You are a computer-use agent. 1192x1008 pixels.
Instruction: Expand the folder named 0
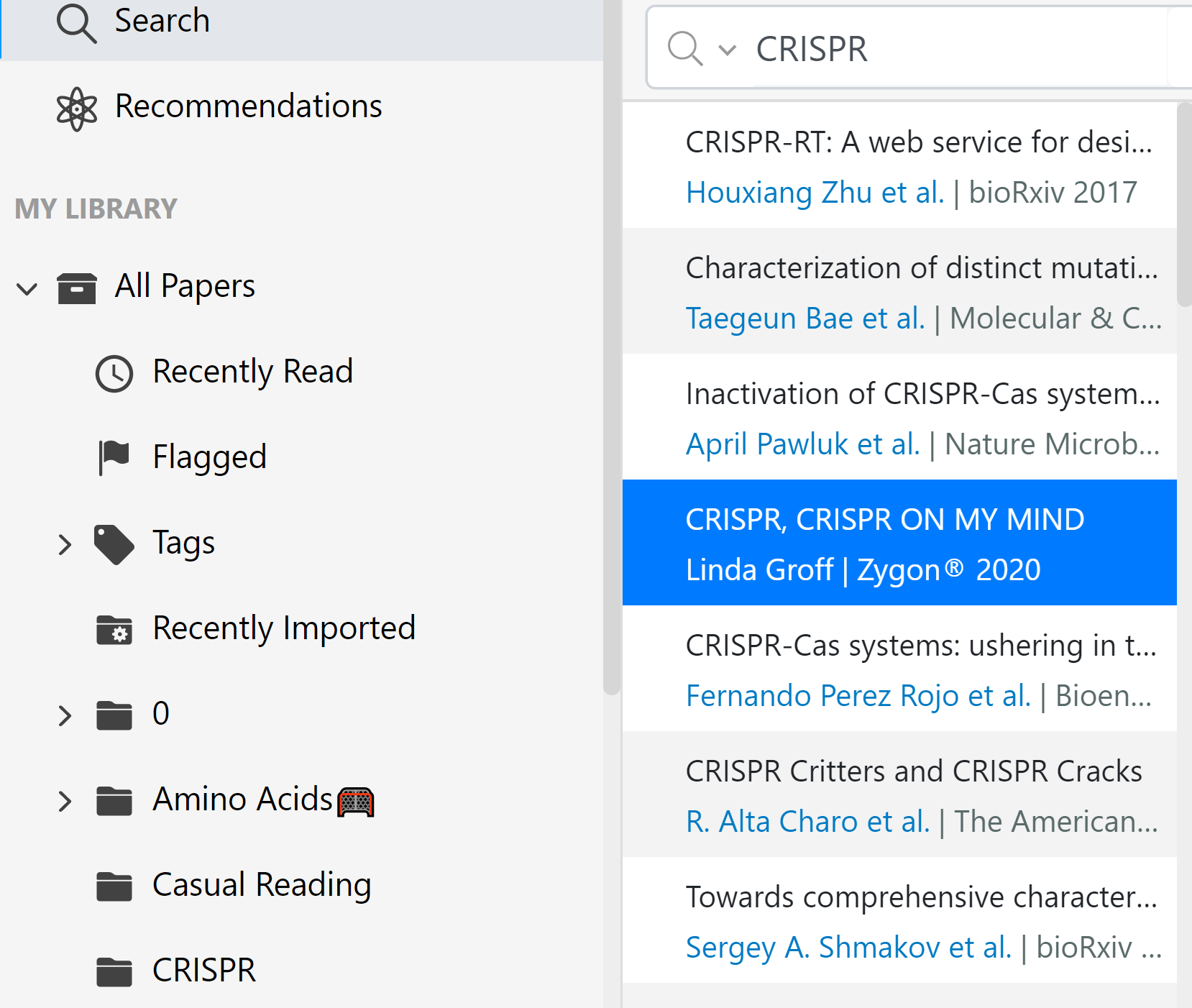click(65, 715)
